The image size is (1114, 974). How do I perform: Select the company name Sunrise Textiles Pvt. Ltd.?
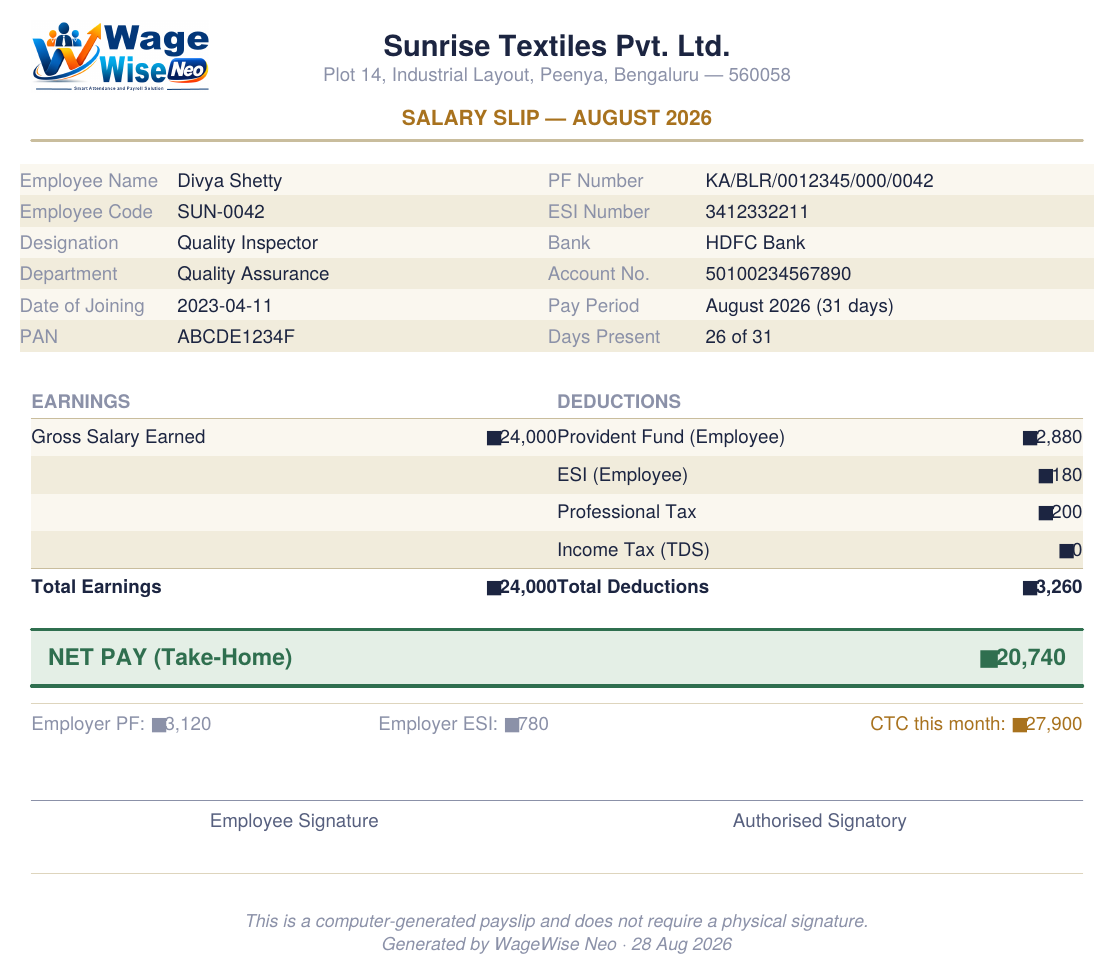(x=556, y=45)
